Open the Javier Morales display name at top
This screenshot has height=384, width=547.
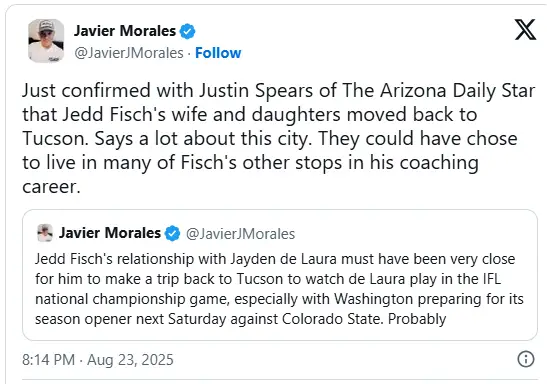pyautogui.click(x=125, y=31)
